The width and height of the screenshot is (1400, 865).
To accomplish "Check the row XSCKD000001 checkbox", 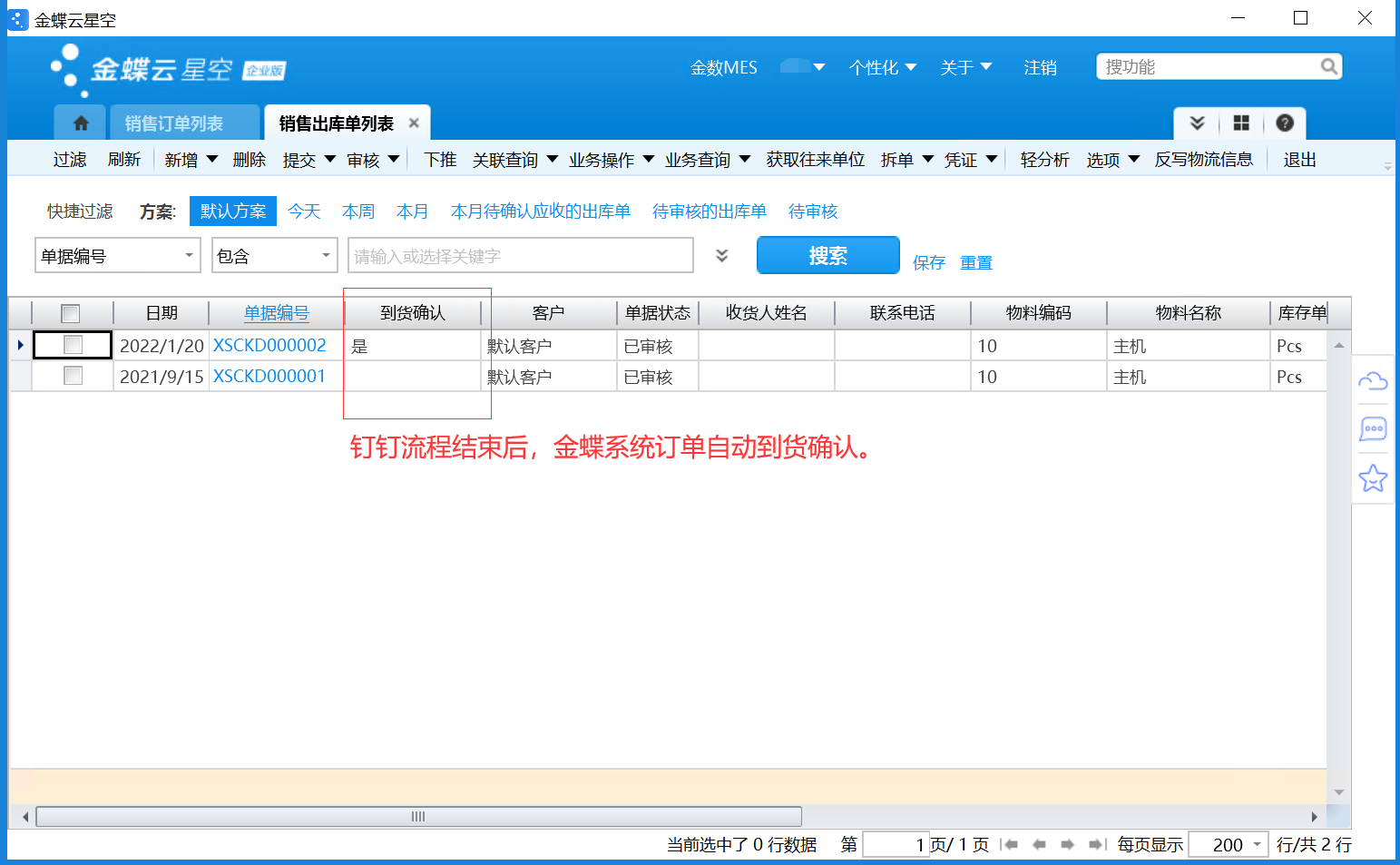I will point(73,376).
